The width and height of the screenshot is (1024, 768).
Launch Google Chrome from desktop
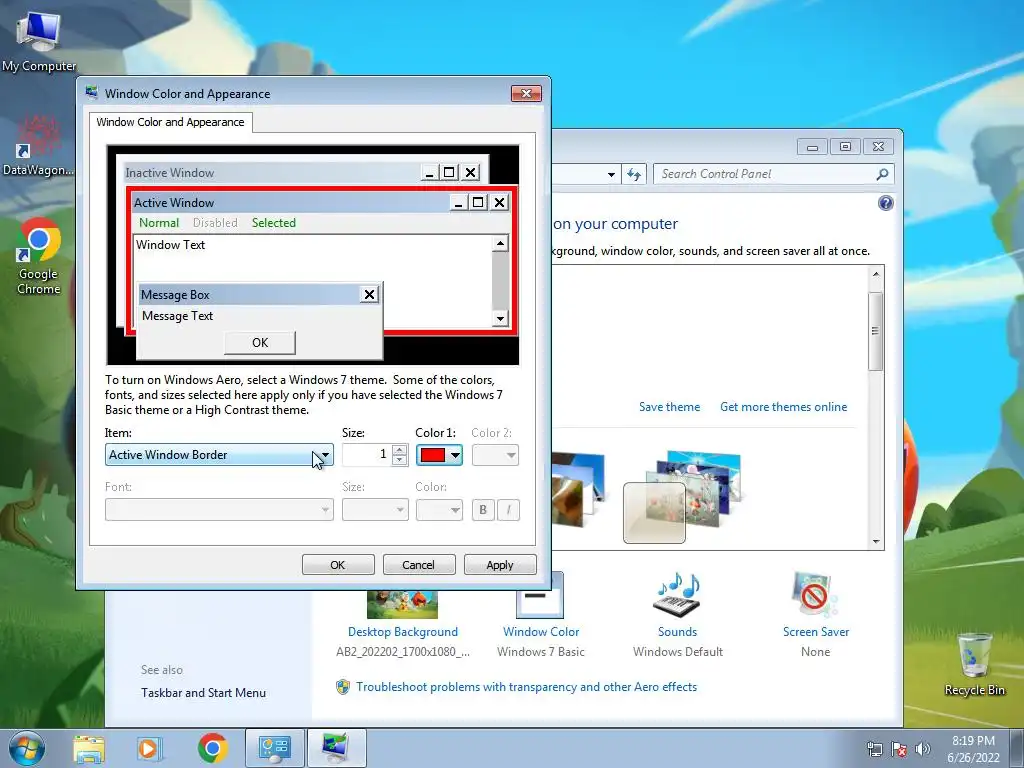pos(39,256)
